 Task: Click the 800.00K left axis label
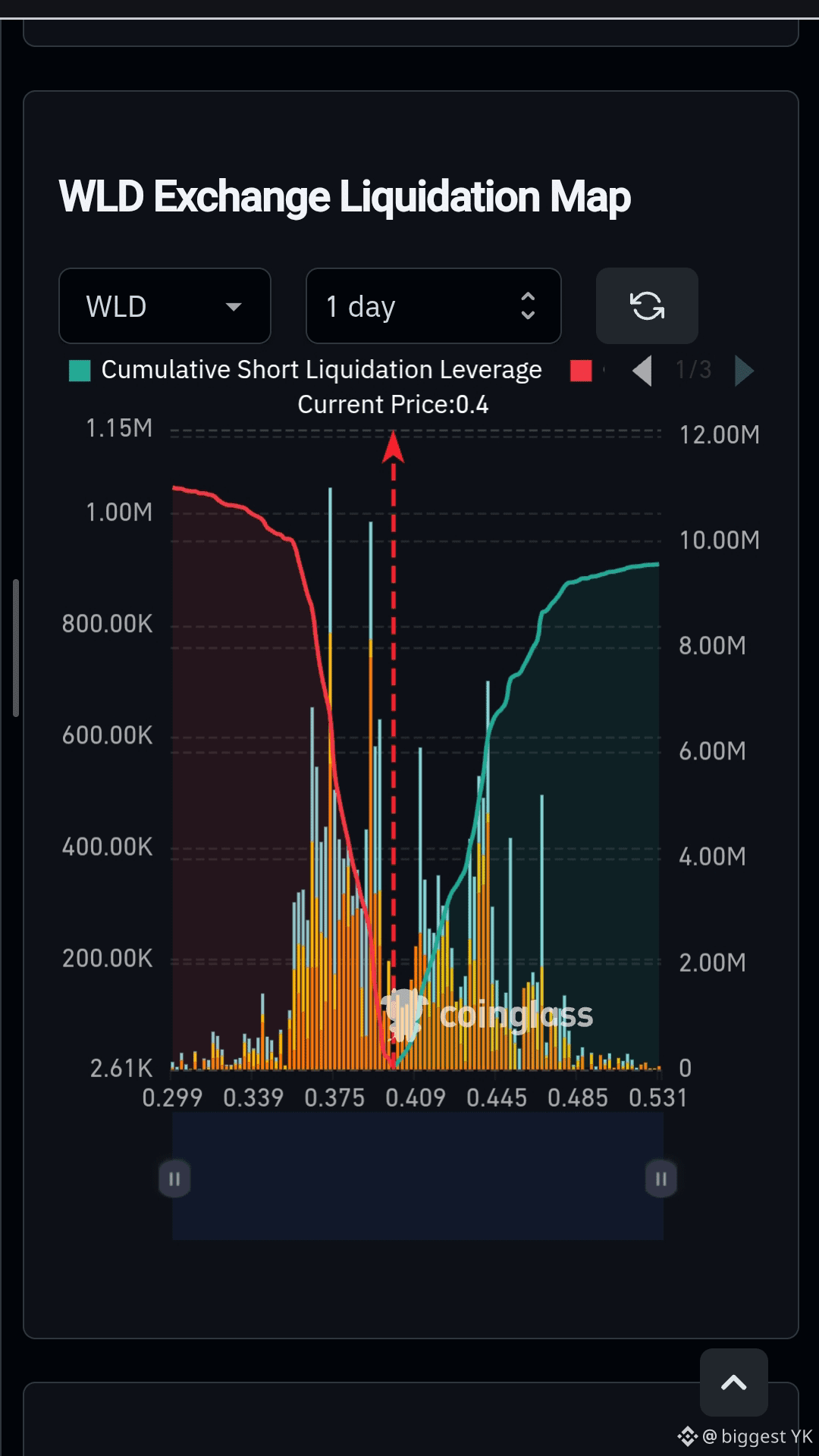point(107,624)
